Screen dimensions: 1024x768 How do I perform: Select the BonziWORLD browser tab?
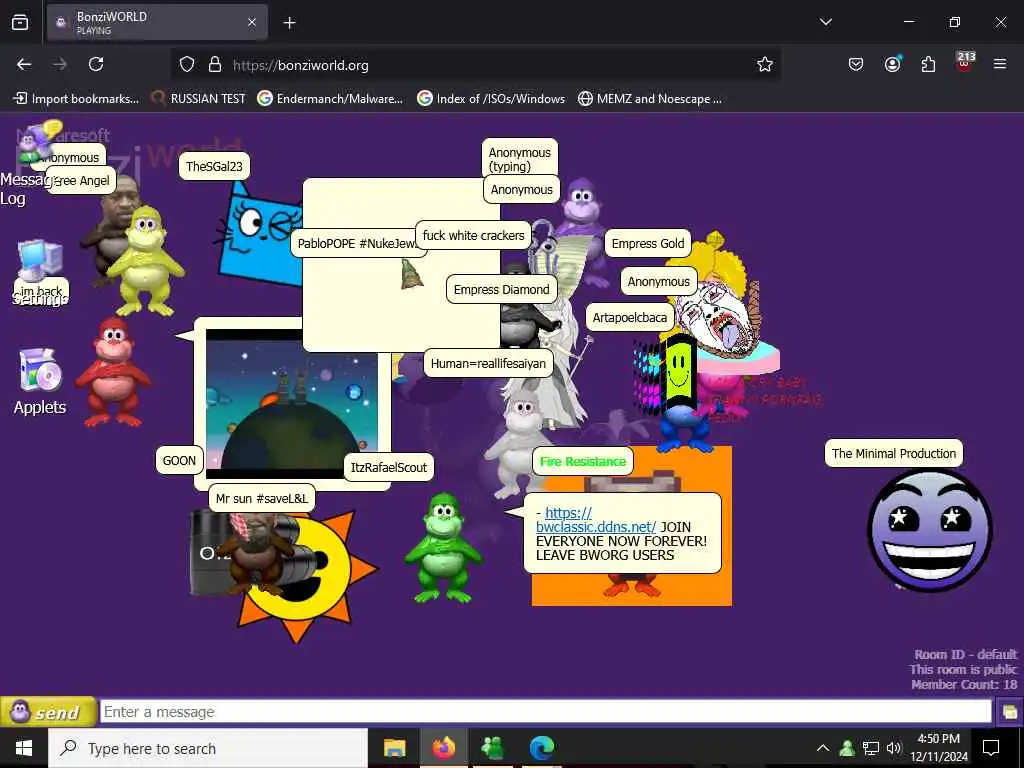tap(157, 23)
